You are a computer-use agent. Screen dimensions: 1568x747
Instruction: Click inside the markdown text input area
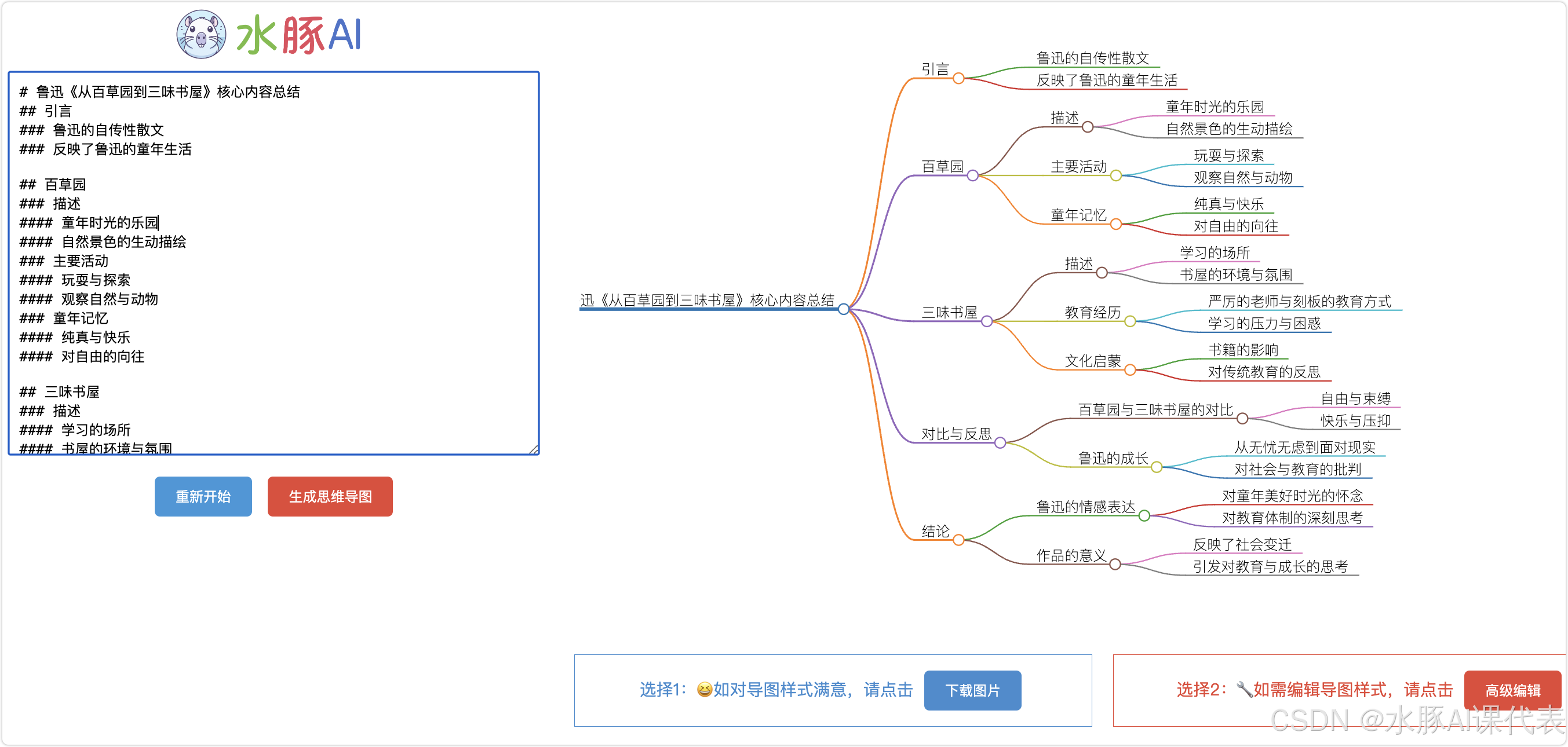coord(274,263)
